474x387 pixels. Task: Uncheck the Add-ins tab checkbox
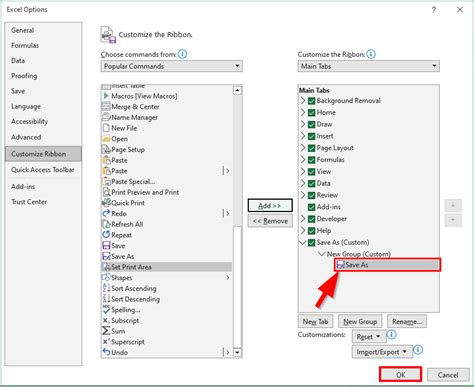311,207
